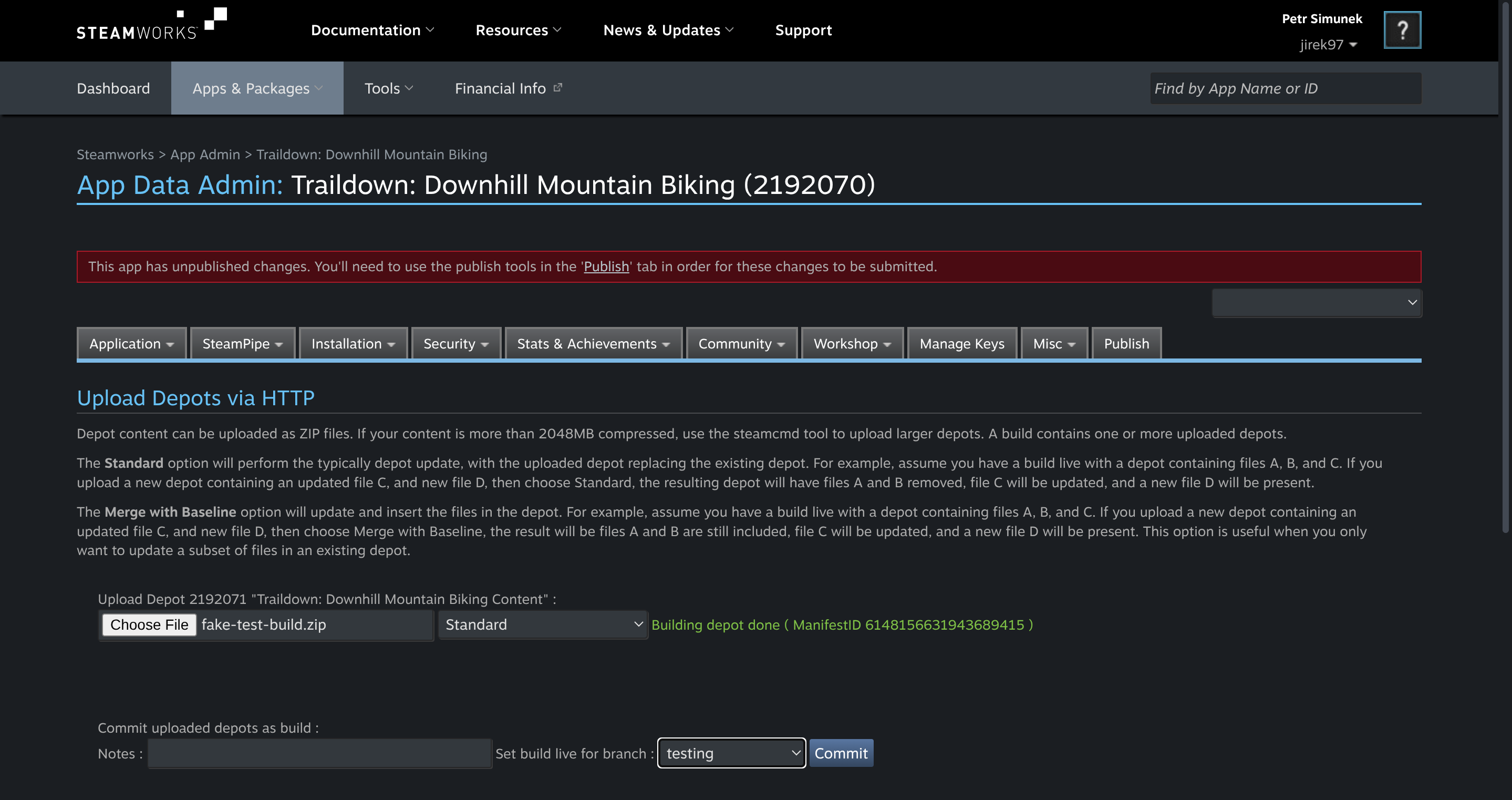Open the Misc tab menu

coord(1054,344)
